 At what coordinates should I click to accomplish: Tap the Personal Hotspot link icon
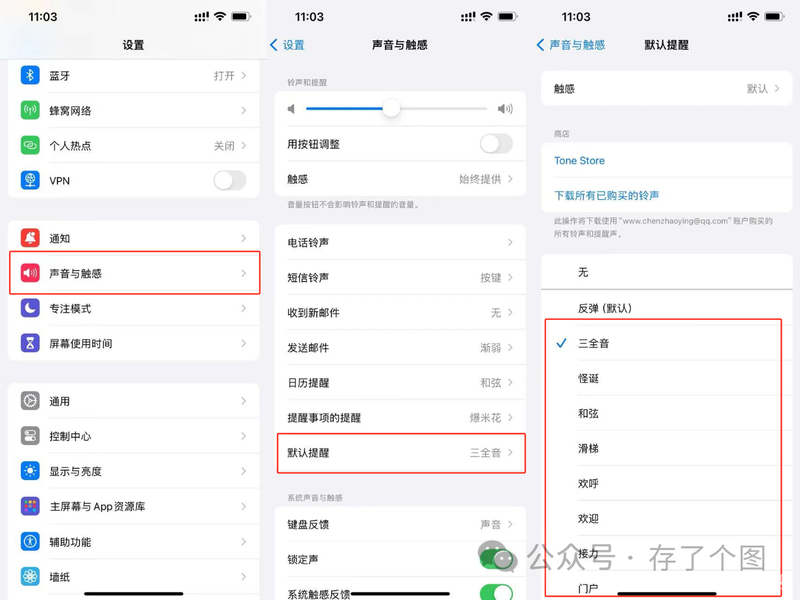(x=30, y=145)
